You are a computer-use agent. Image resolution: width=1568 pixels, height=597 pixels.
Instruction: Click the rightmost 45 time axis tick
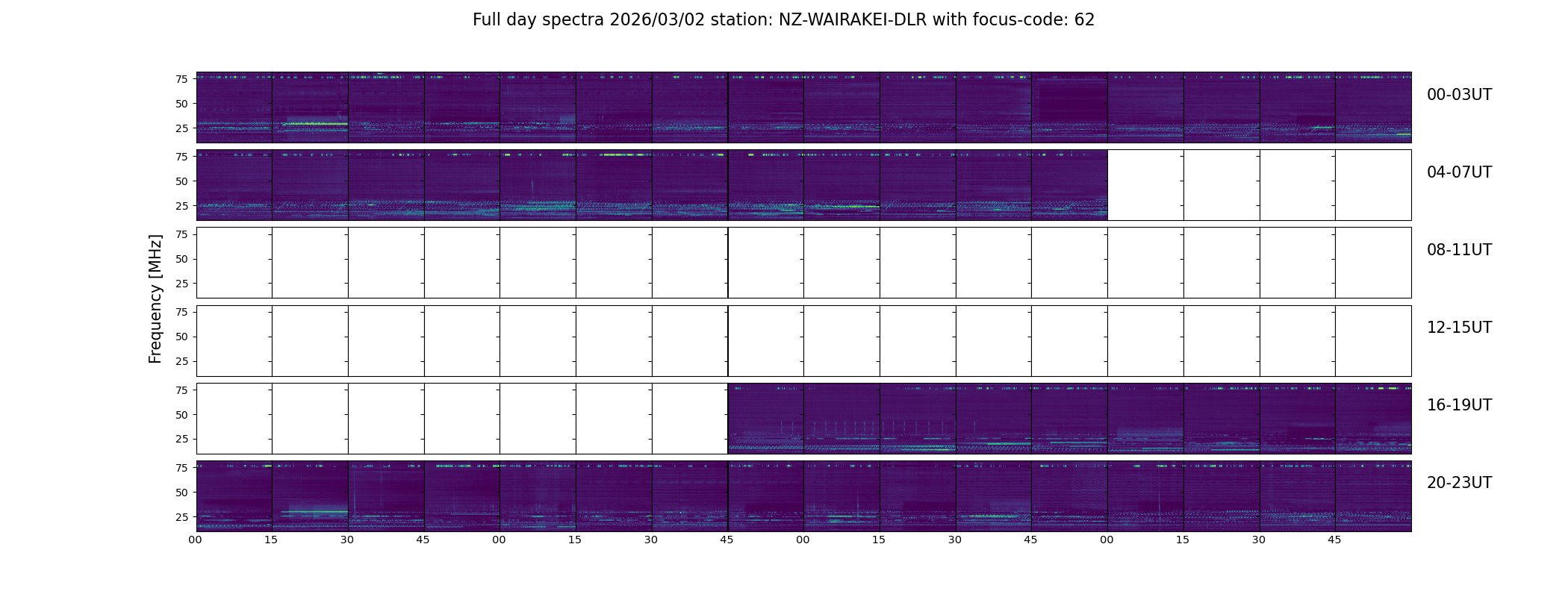click(x=1334, y=540)
